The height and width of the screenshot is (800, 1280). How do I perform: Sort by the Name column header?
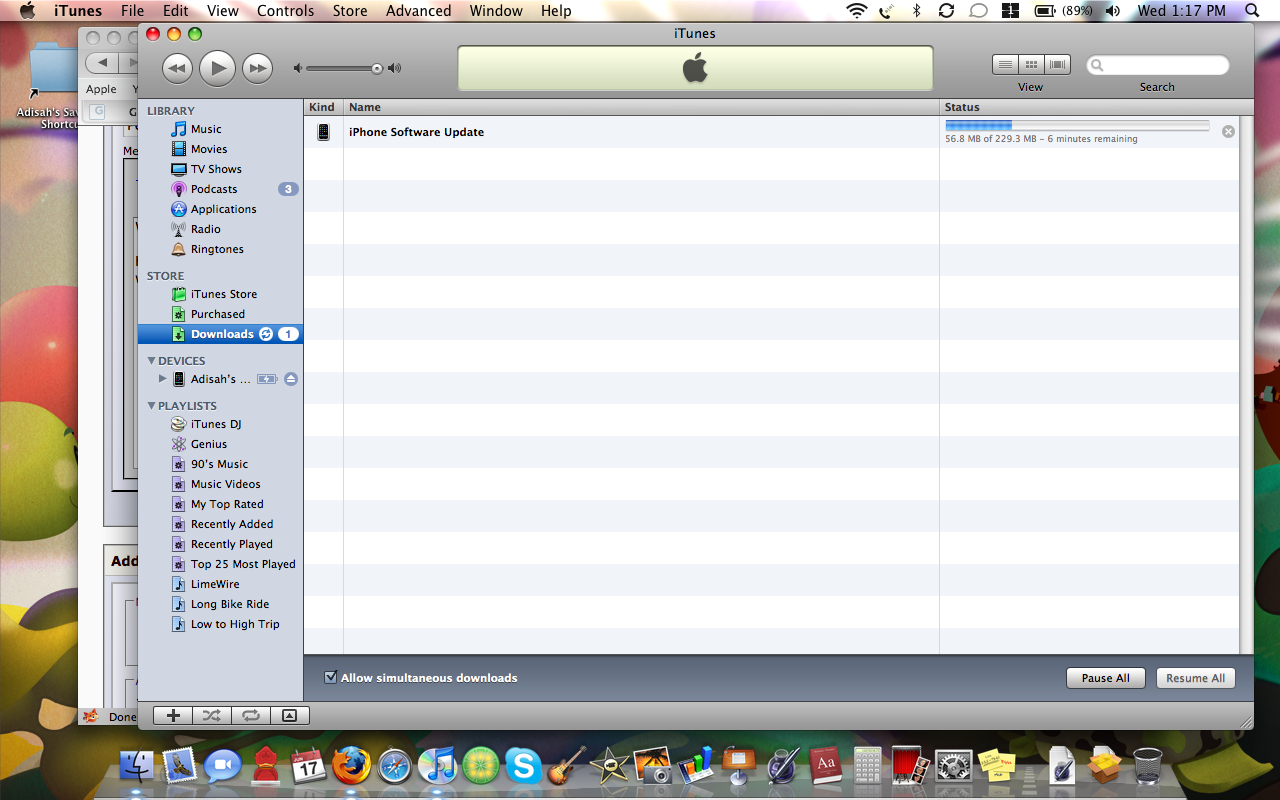point(641,107)
